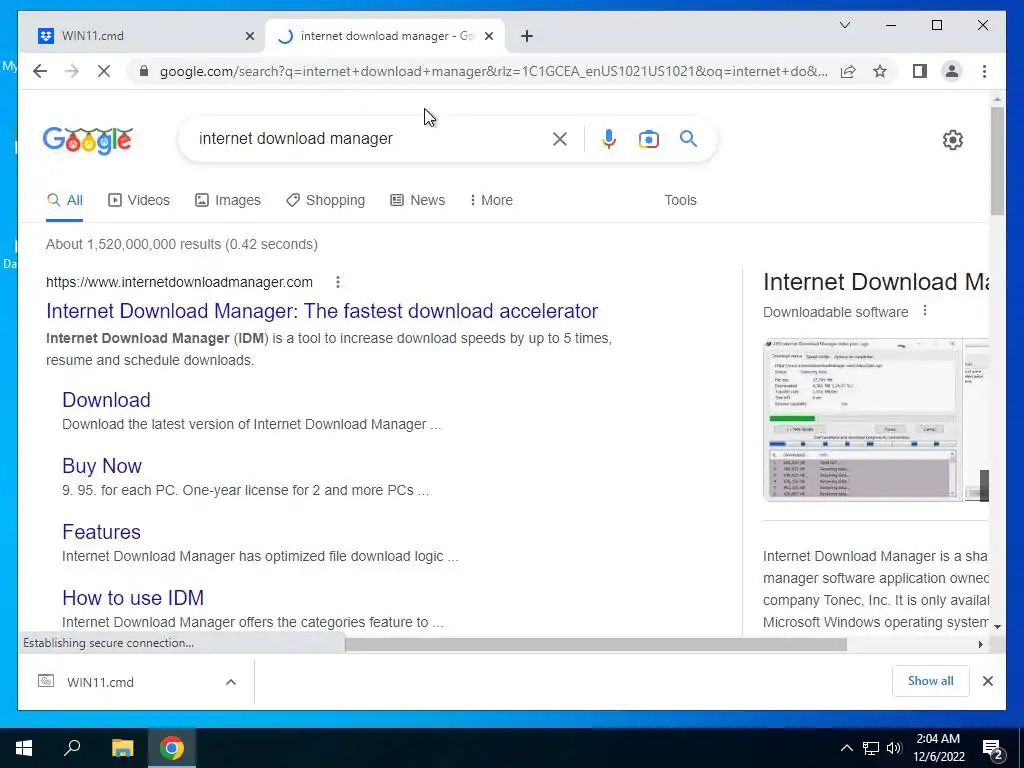Image resolution: width=1024 pixels, height=768 pixels.
Task: Click the horizontal page scrollbar
Action: [x=596, y=644]
